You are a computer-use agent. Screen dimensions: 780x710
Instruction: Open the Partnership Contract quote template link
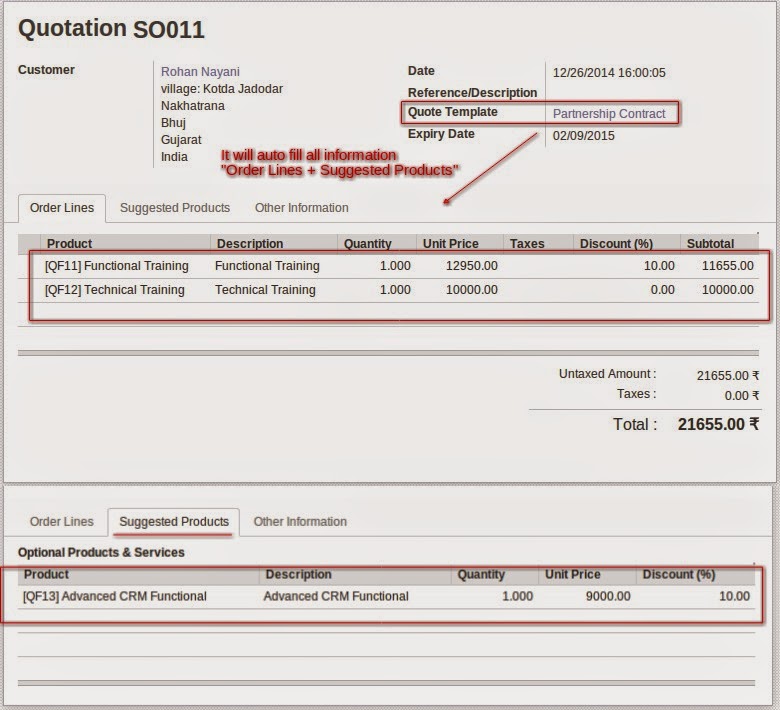click(609, 113)
